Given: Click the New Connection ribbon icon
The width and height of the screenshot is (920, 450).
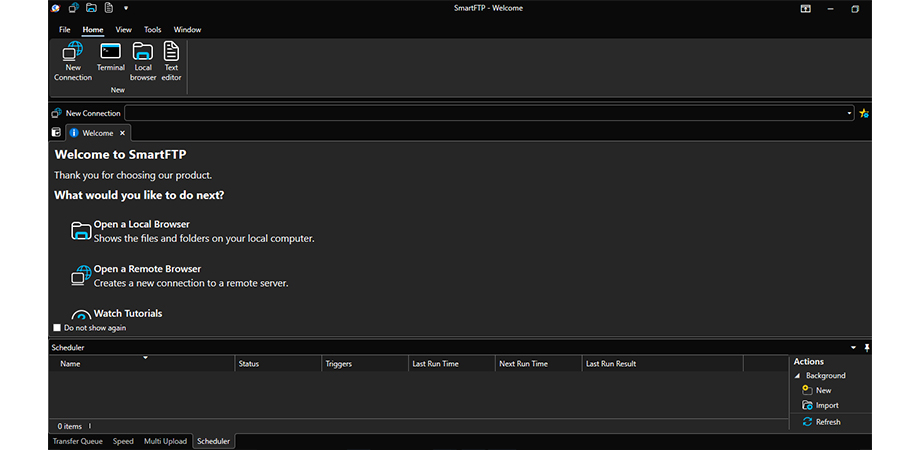Looking at the screenshot, I should 73,52.
